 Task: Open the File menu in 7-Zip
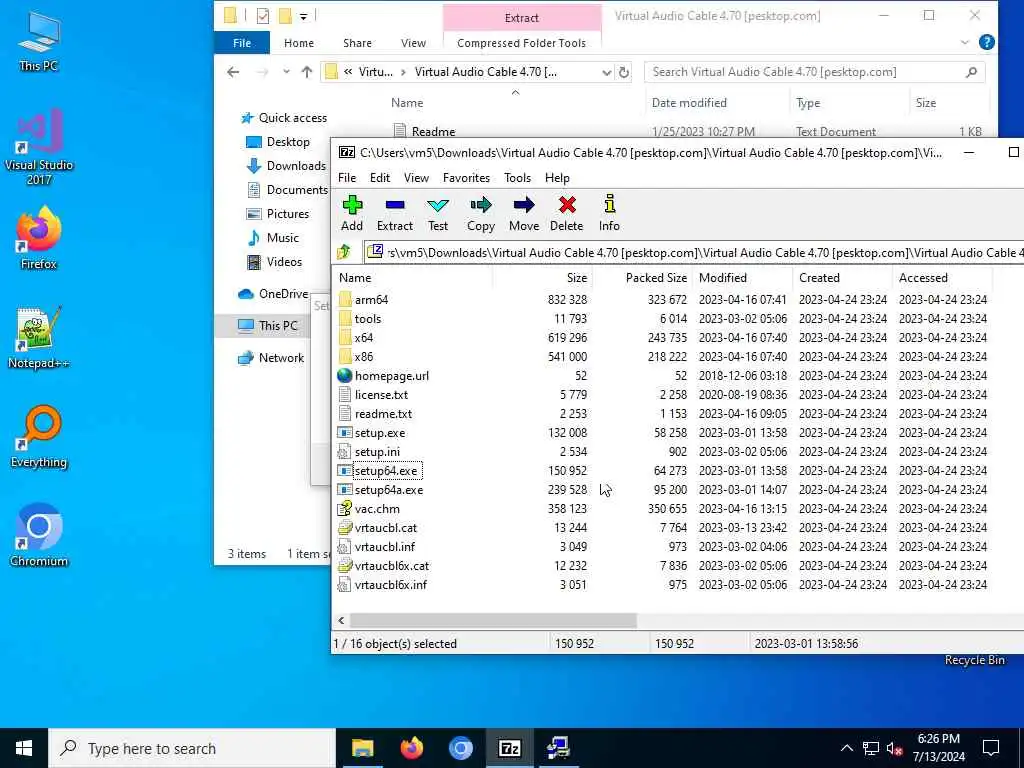(347, 178)
